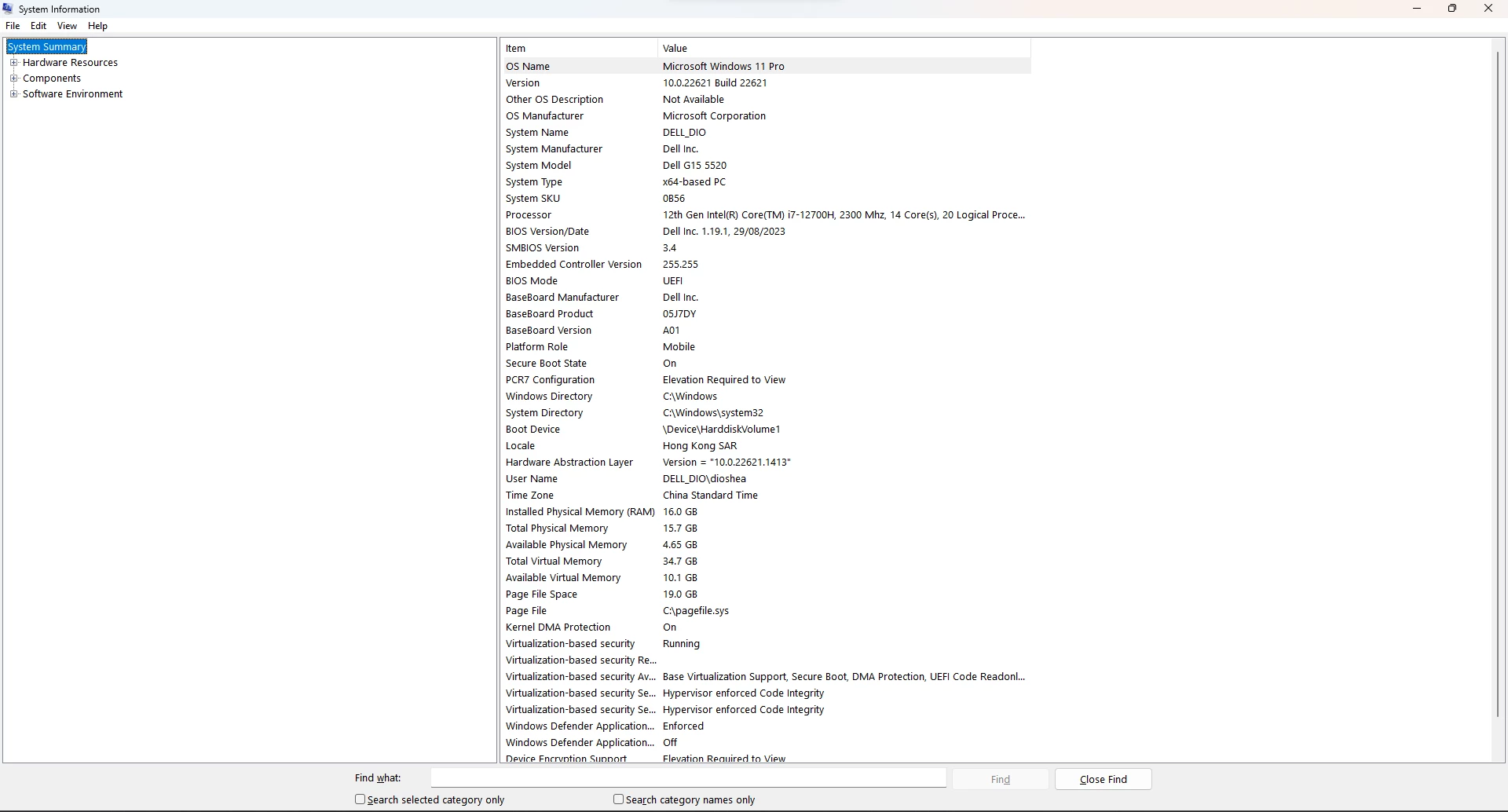Select the PCR7 Configuration row
1508x812 pixels.
(767, 380)
